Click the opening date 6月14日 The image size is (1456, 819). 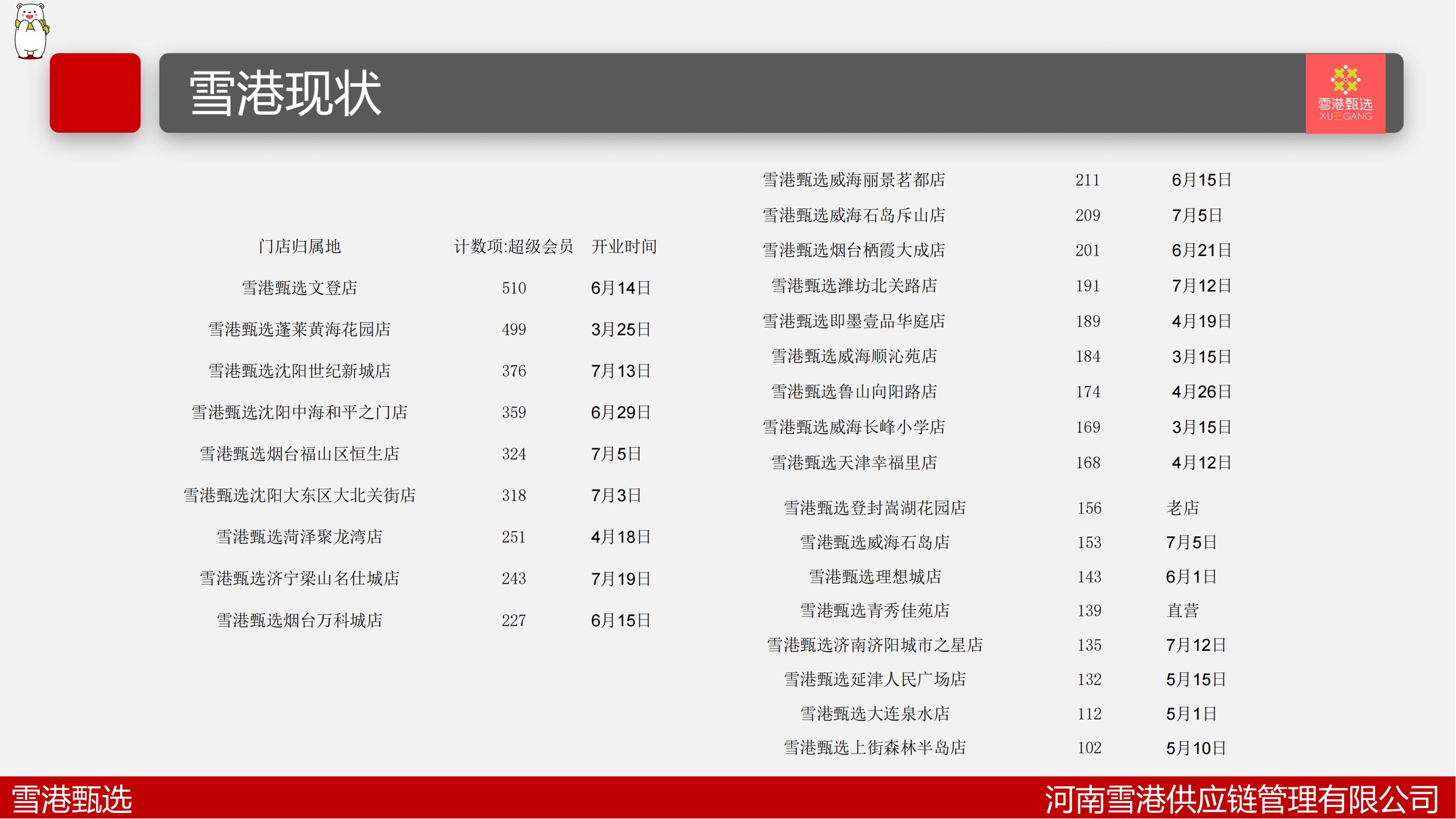point(621,288)
